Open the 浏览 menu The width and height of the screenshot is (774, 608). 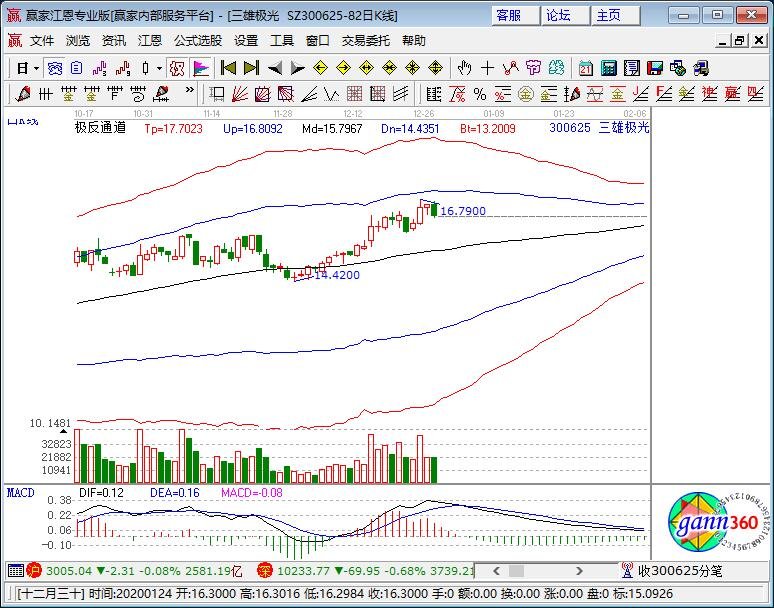(x=78, y=40)
